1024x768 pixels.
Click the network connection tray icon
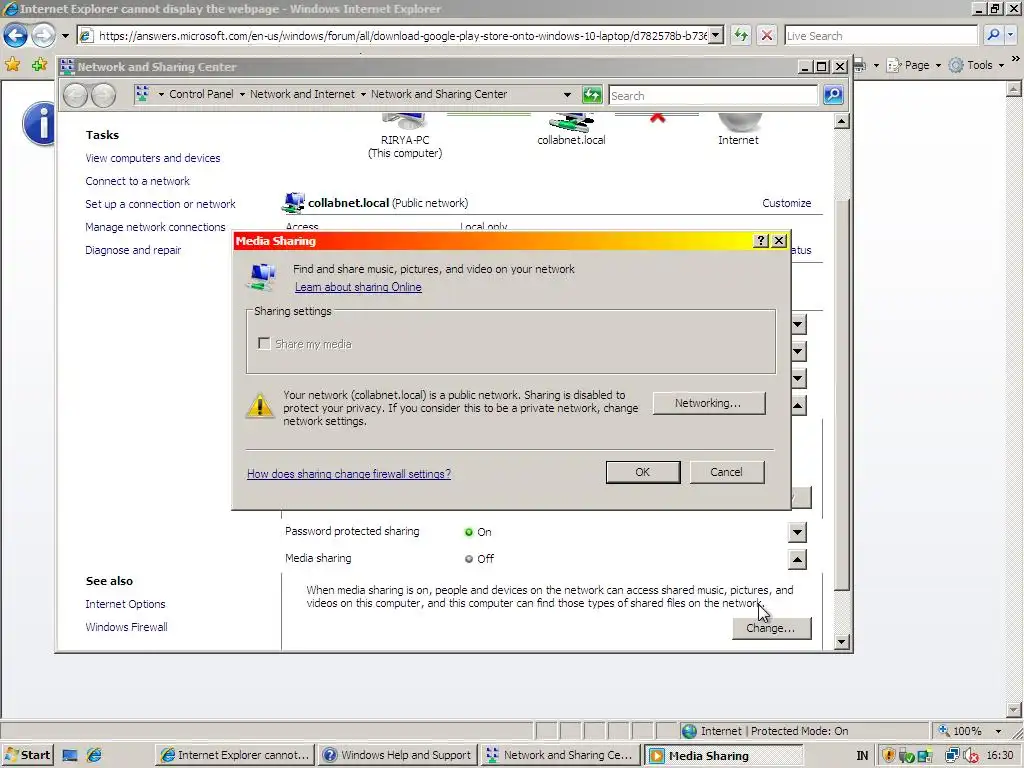(x=953, y=756)
